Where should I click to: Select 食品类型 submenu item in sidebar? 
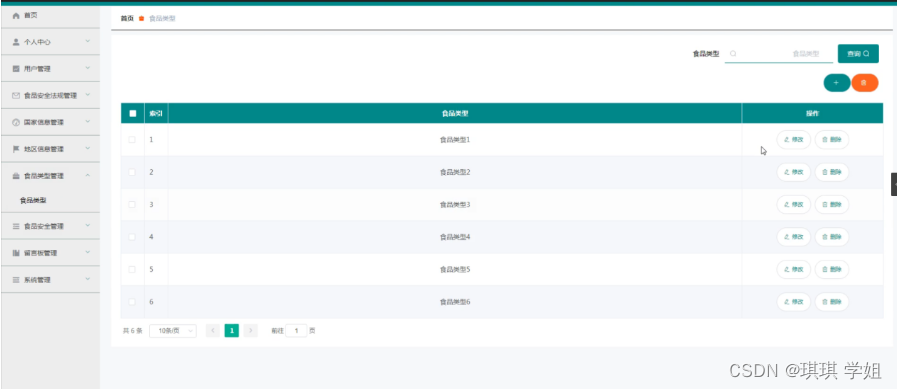[33, 201]
